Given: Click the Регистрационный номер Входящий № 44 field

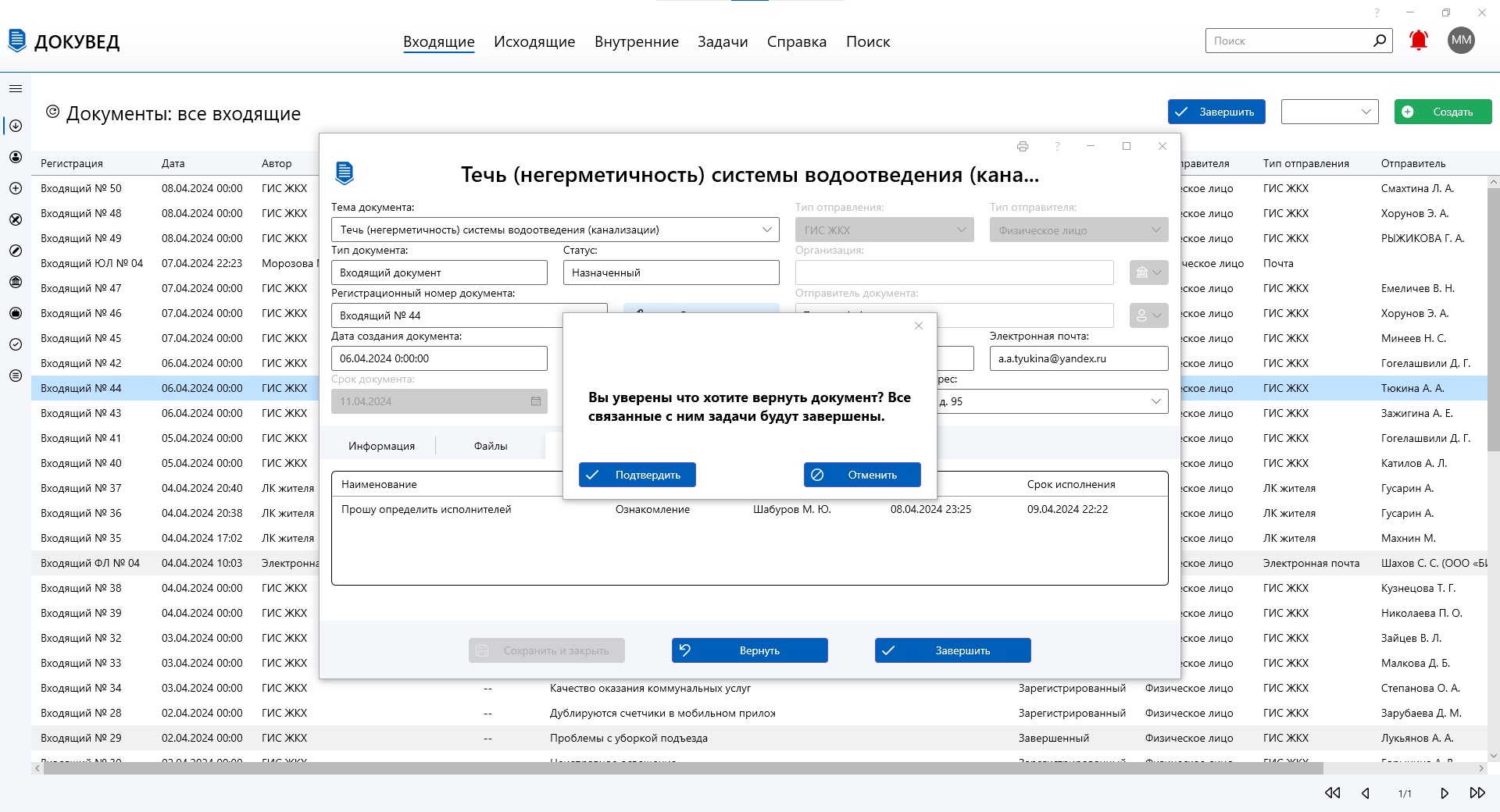Looking at the screenshot, I should click(x=469, y=315).
